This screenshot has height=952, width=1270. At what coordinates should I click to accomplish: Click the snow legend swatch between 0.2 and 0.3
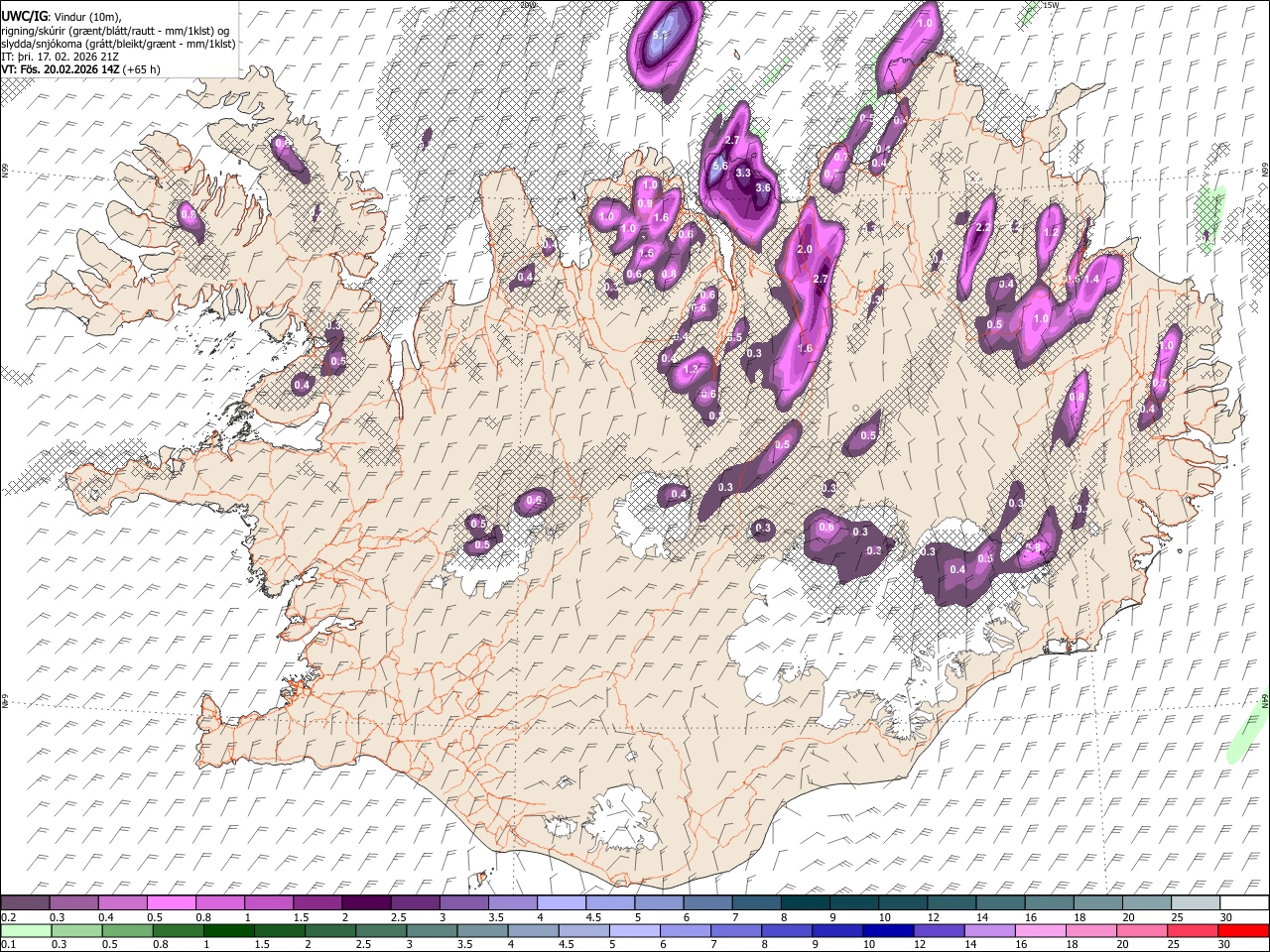pos(26,903)
